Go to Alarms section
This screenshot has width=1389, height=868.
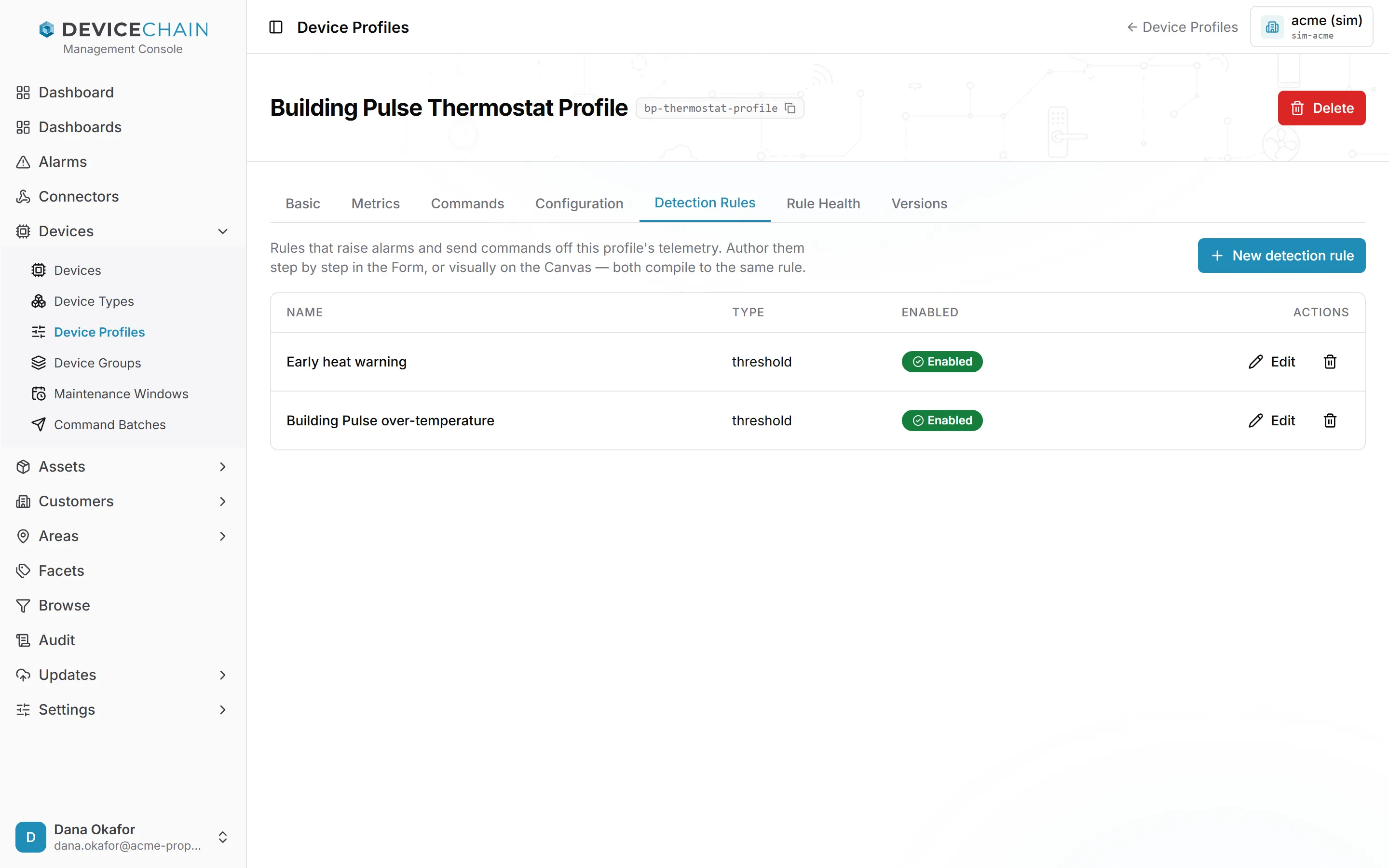[x=63, y=162]
